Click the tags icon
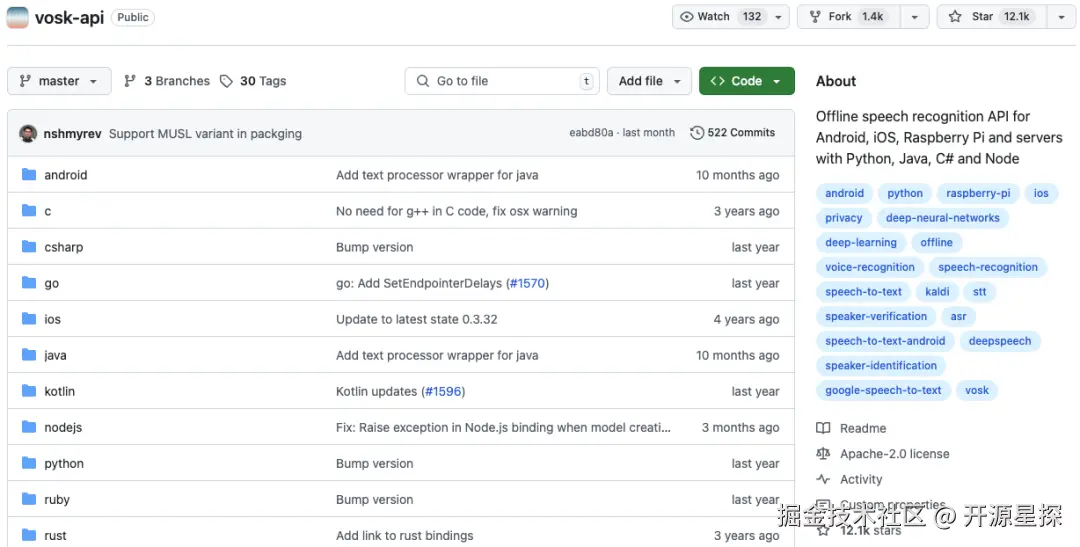This screenshot has height=547, width=1080. click(226, 81)
